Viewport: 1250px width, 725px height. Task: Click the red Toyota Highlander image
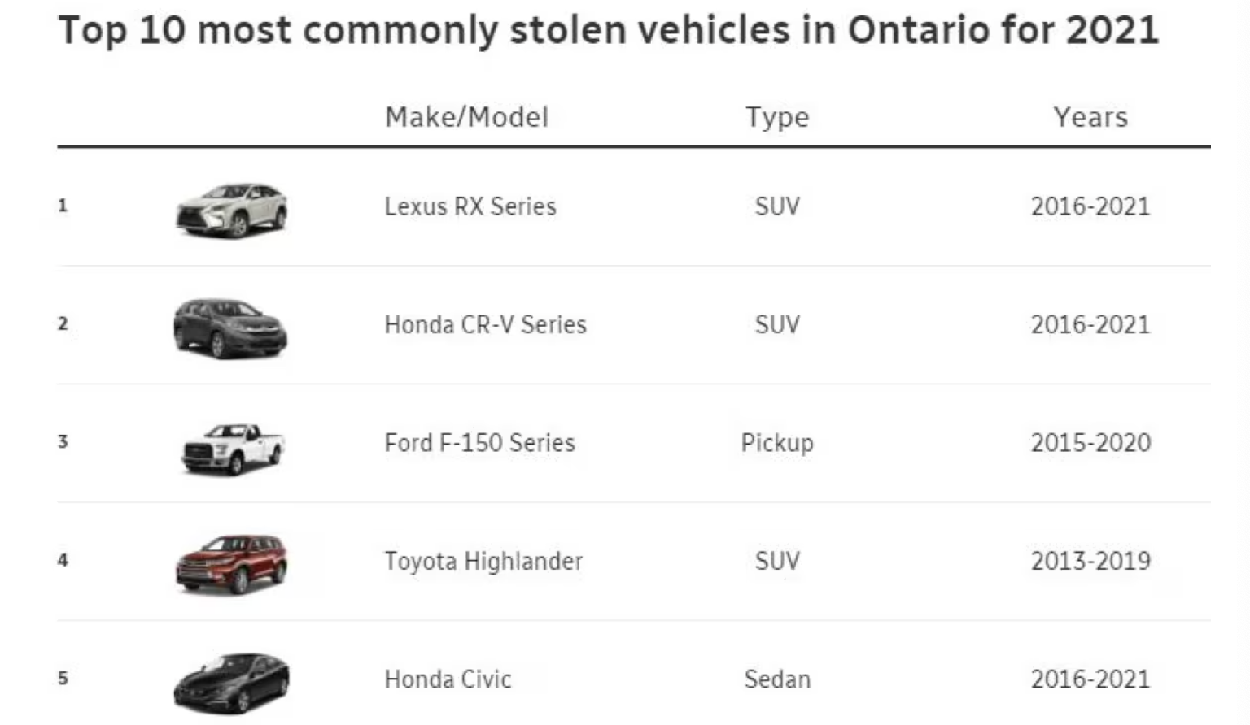(x=231, y=565)
